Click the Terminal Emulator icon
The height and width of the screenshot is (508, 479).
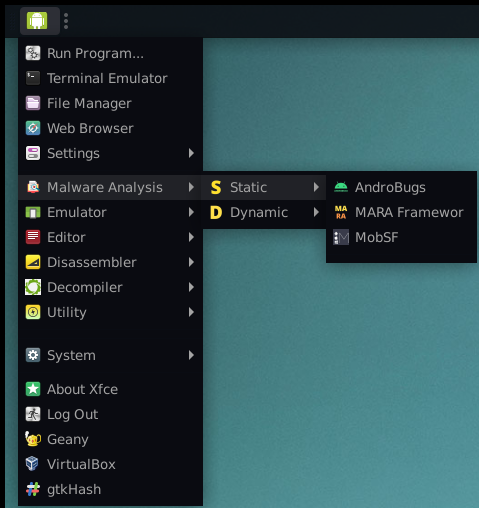pos(33,78)
